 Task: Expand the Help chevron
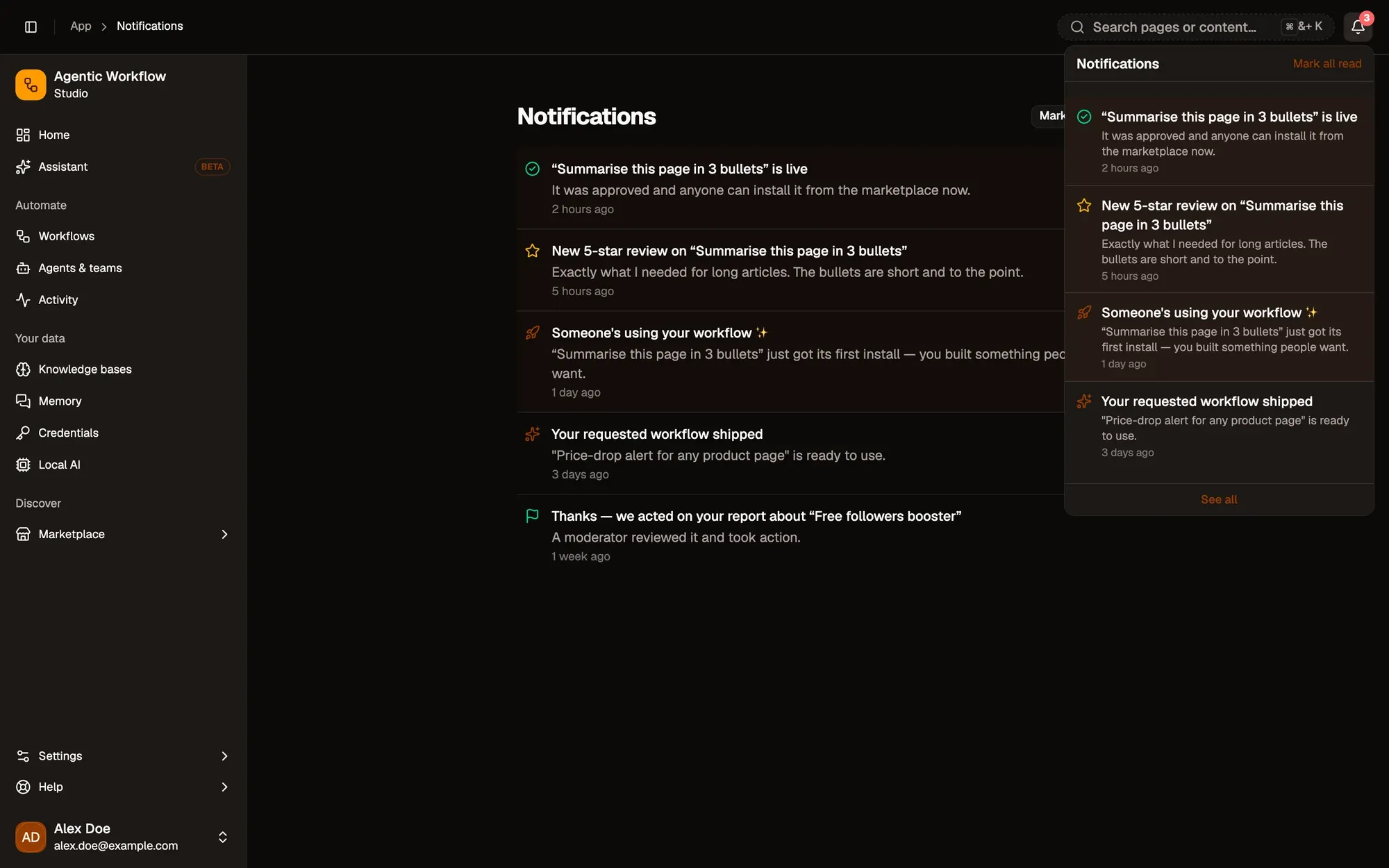tap(224, 787)
